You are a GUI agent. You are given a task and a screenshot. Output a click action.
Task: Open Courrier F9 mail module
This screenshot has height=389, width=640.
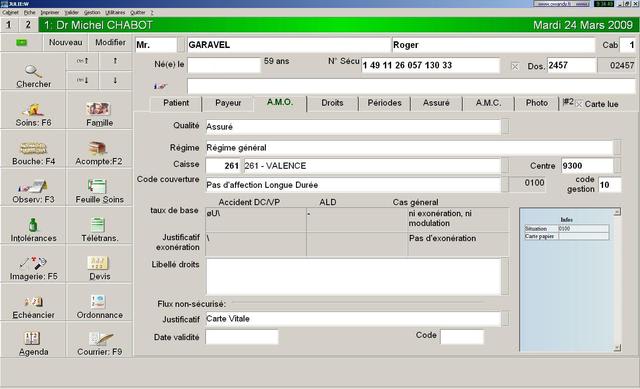coord(99,340)
